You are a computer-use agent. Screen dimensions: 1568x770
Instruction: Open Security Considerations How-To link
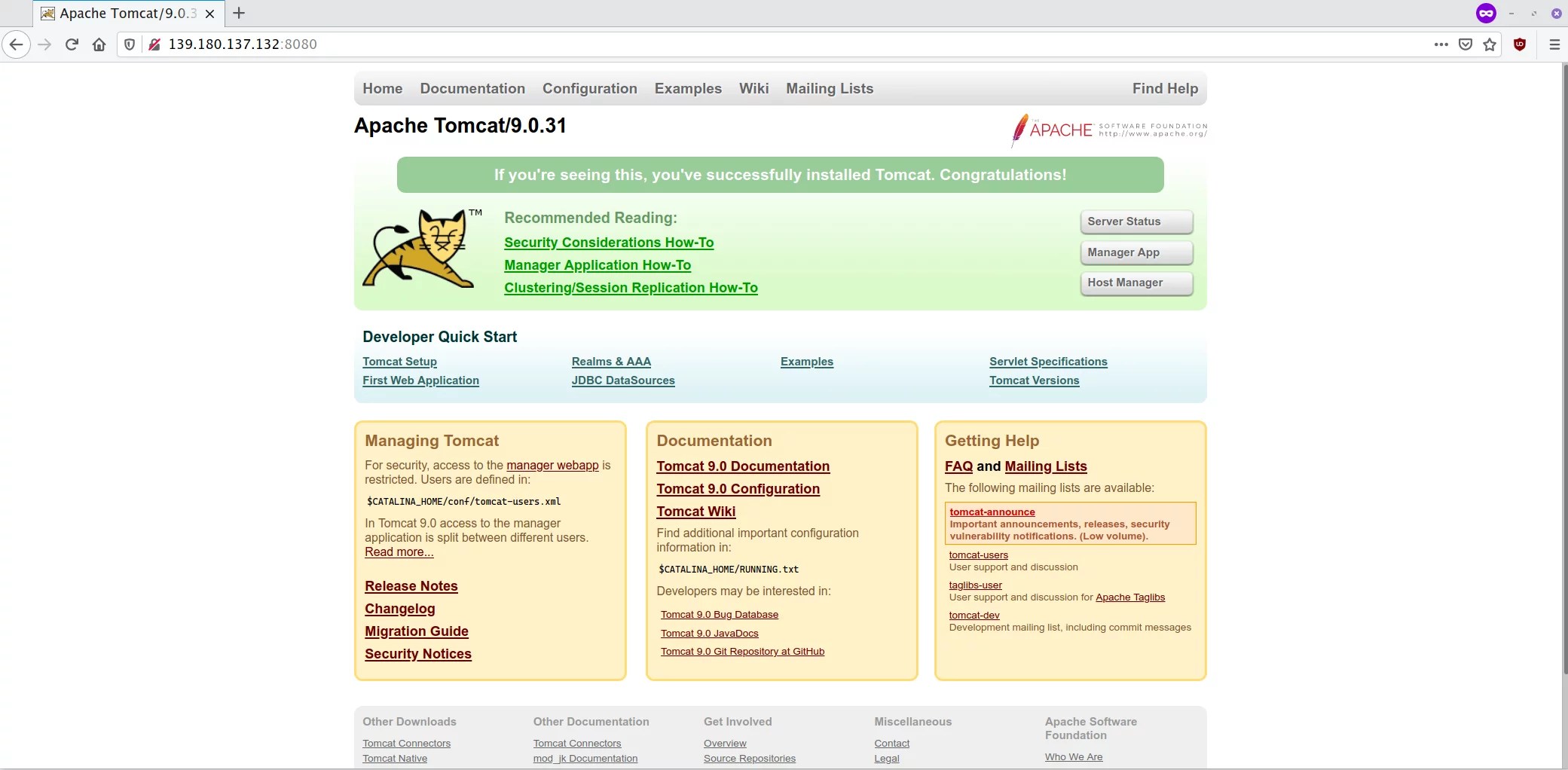click(x=609, y=243)
